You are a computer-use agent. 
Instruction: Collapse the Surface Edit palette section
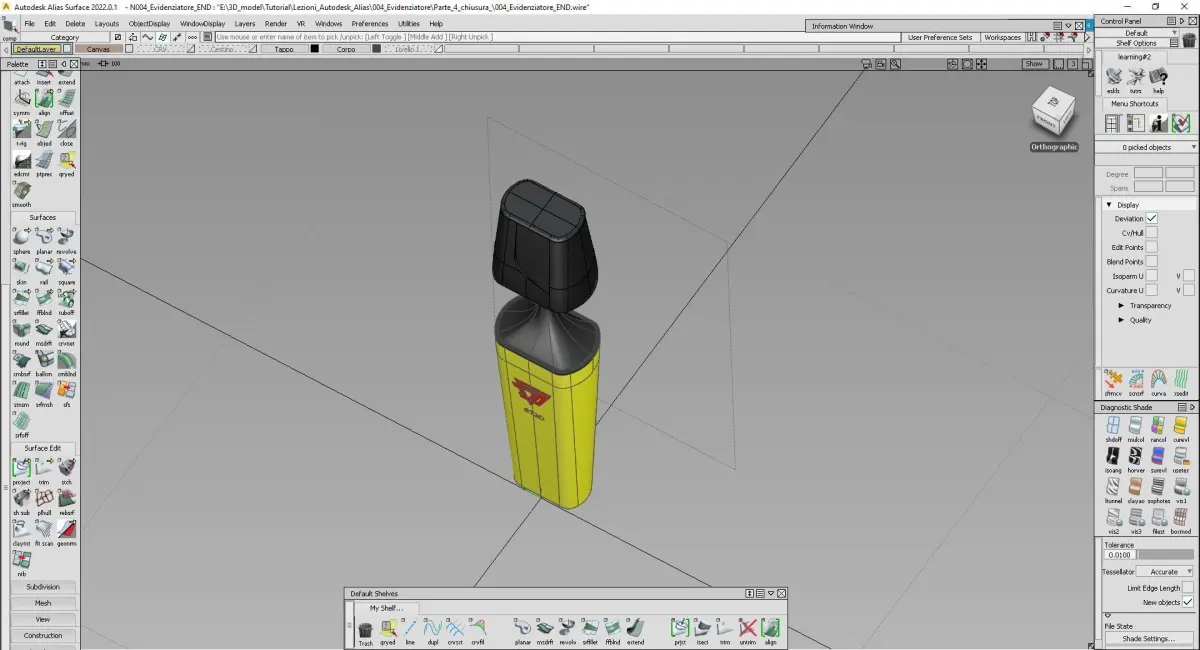(x=43, y=448)
